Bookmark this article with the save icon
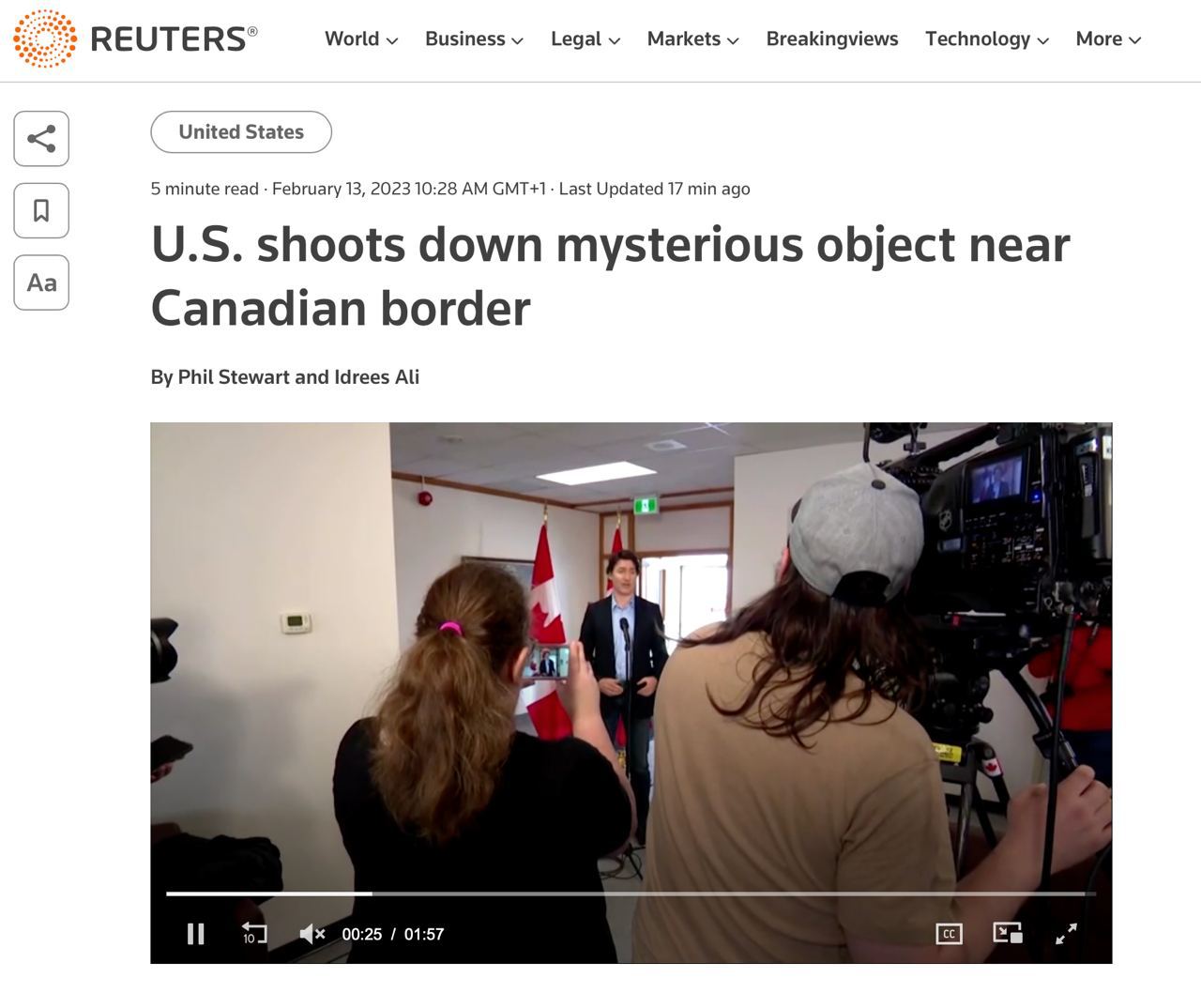This screenshot has width=1201, height=1008. [x=41, y=210]
